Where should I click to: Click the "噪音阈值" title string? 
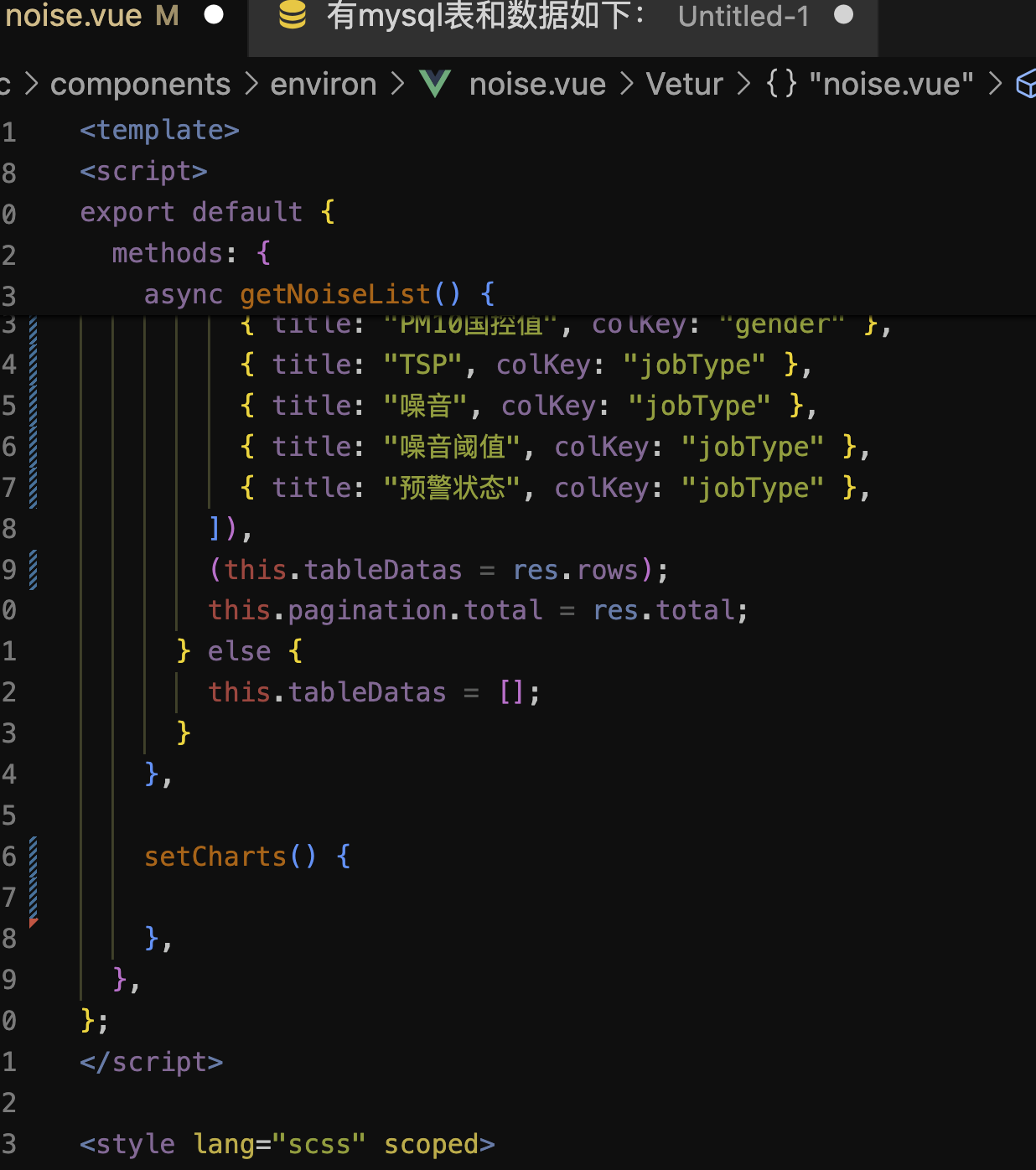453,447
